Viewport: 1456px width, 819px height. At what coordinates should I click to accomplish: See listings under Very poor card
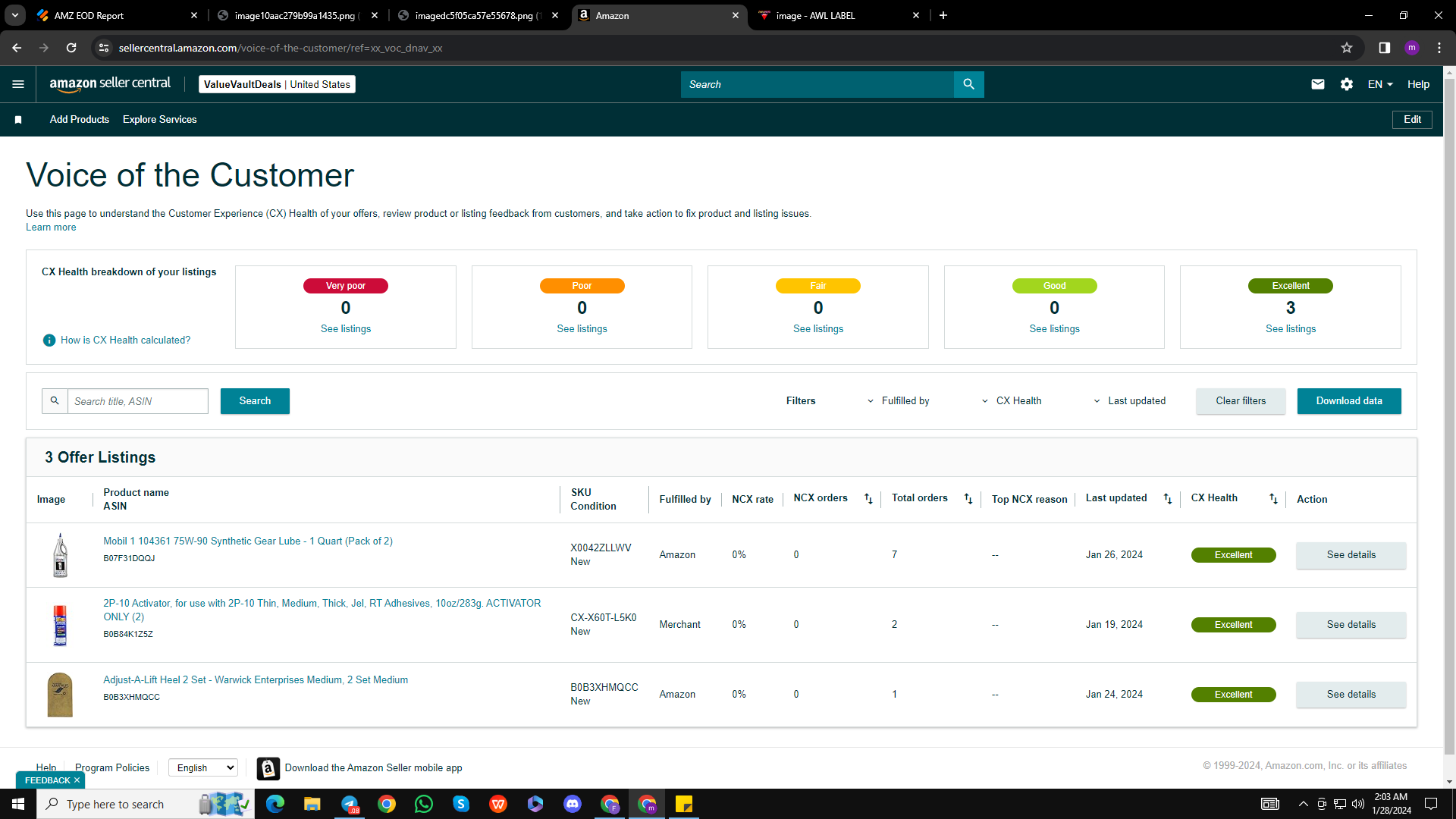pyautogui.click(x=346, y=329)
